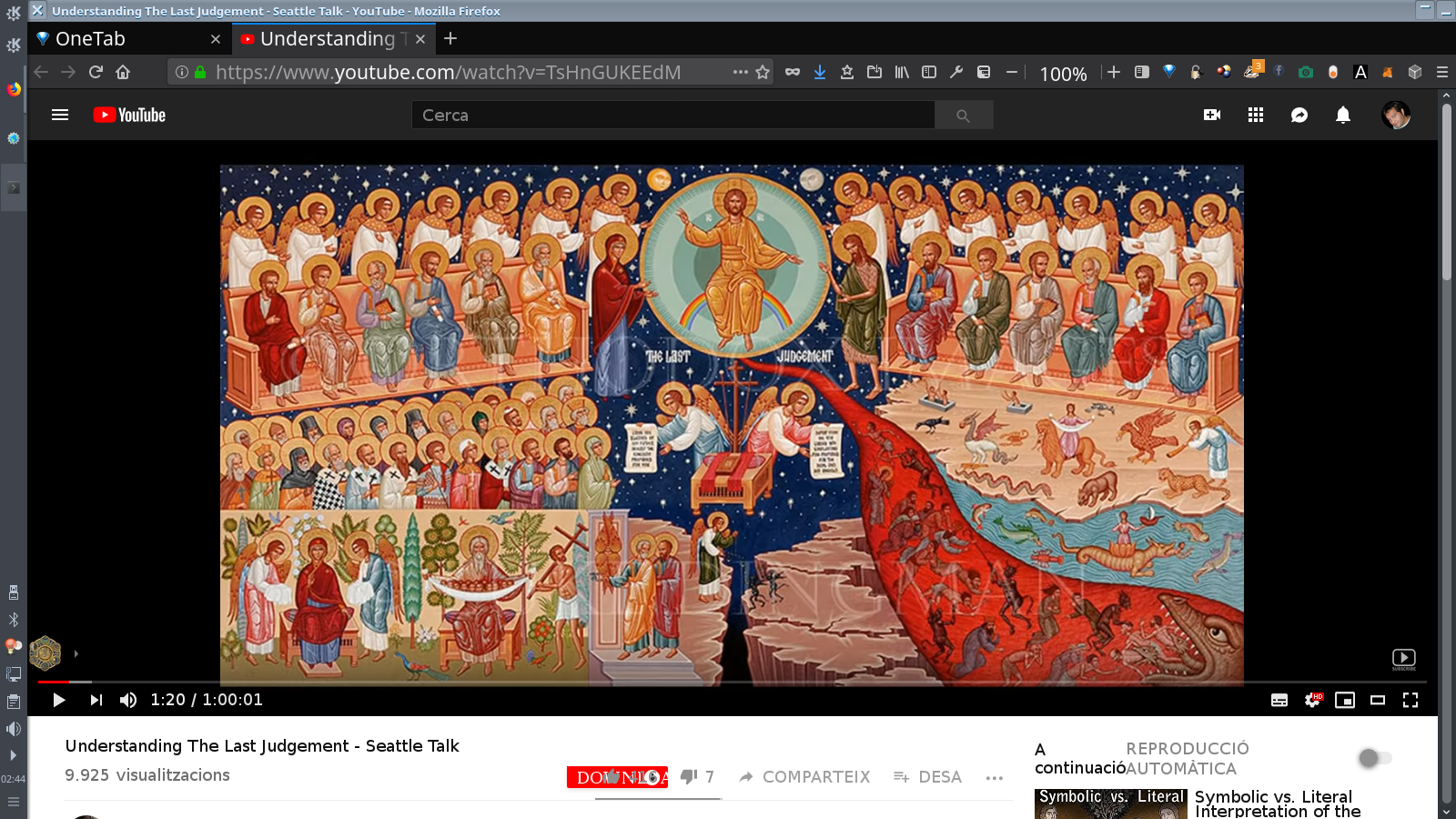Go back in browser history
1456x819 pixels.
tap(41, 72)
